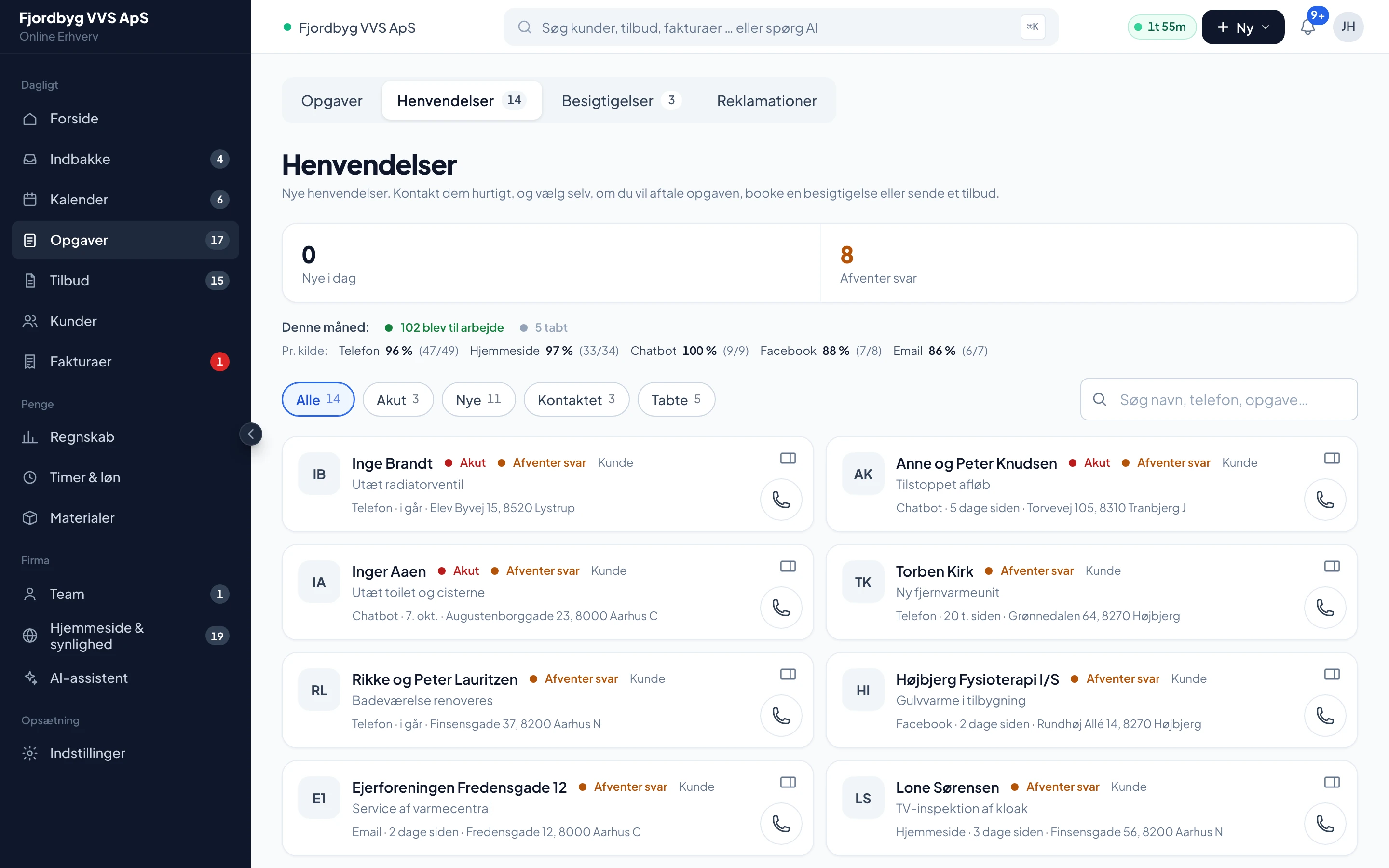Open Team in the sidebar

[125, 594]
